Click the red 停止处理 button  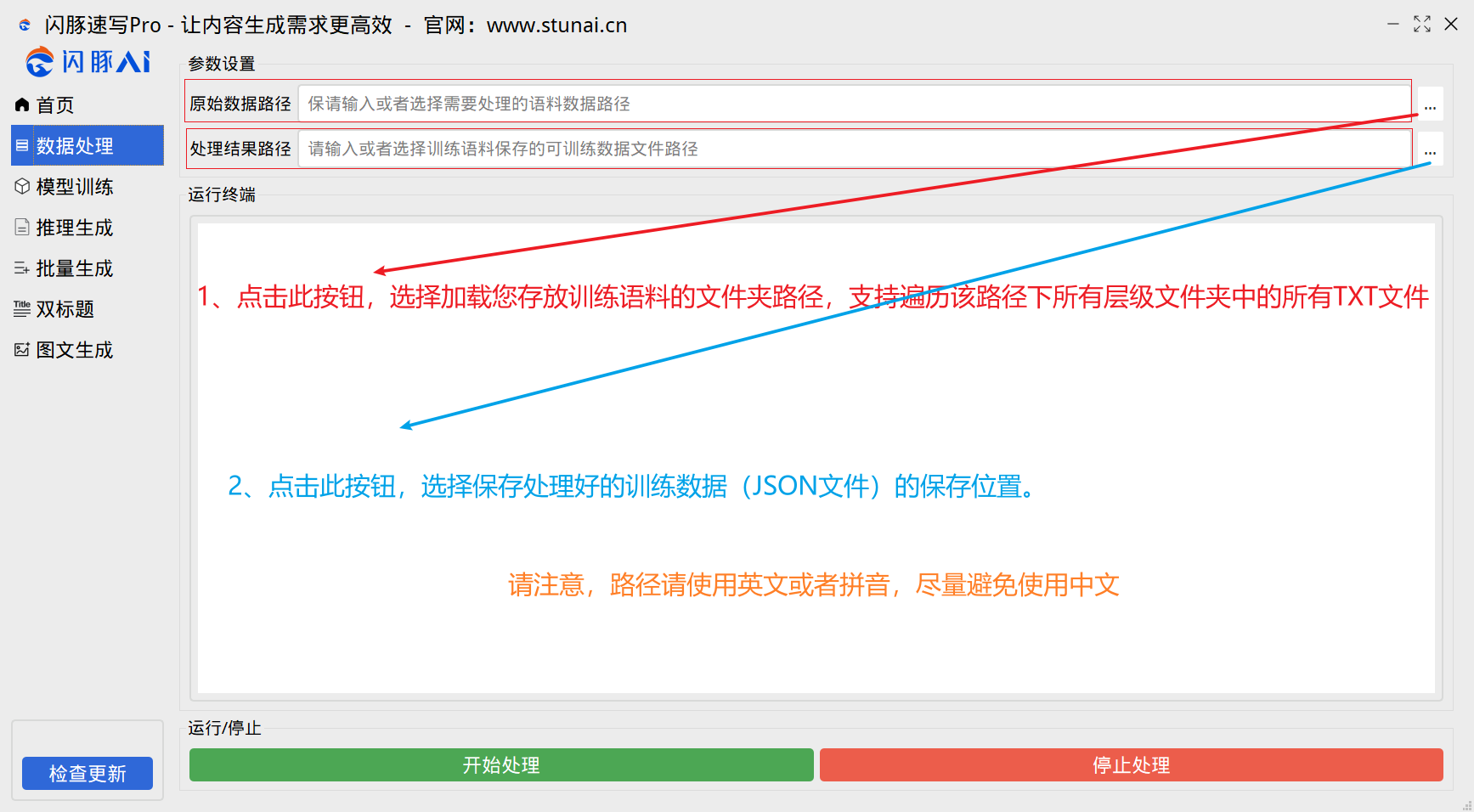tap(1132, 765)
